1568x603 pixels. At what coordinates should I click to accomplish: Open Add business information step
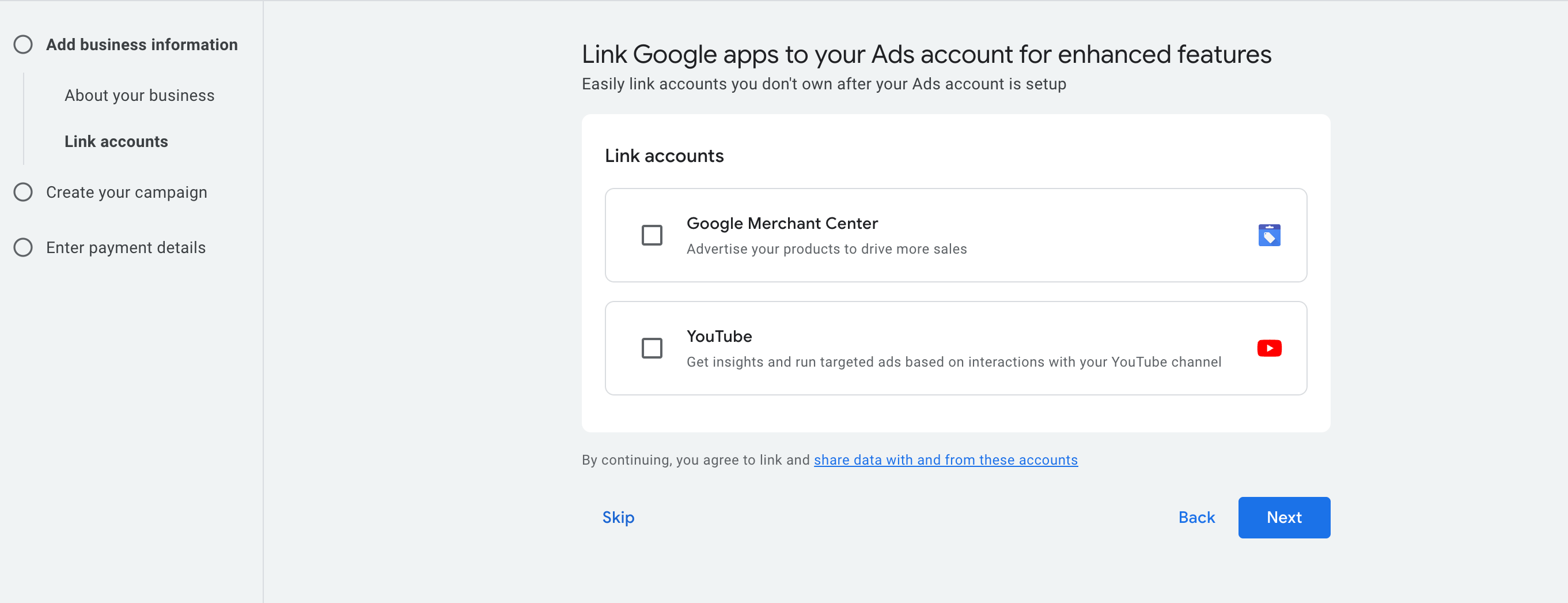[x=141, y=44]
